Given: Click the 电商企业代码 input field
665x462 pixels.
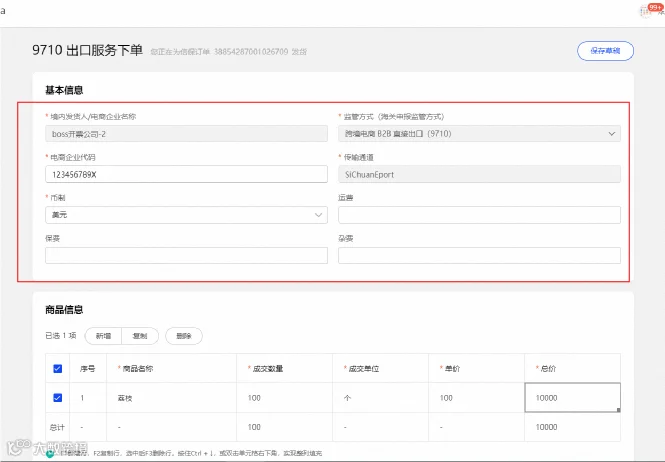Looking at the screenshot, I should pyautogui.click(x=186, y=174).
